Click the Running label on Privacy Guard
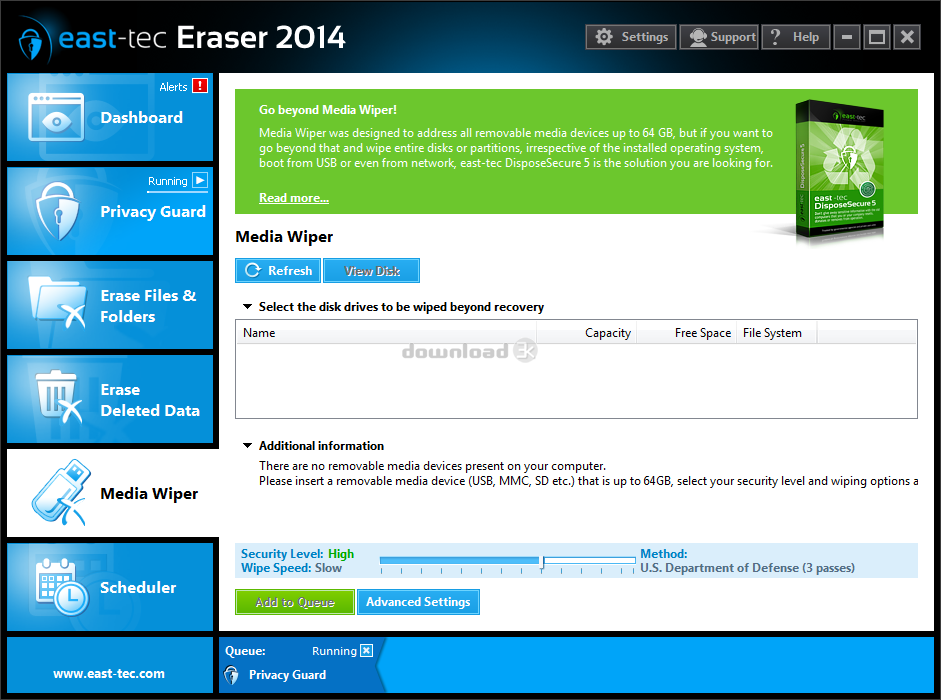This screenshot has width=941, height=700. tap(167, 181)
